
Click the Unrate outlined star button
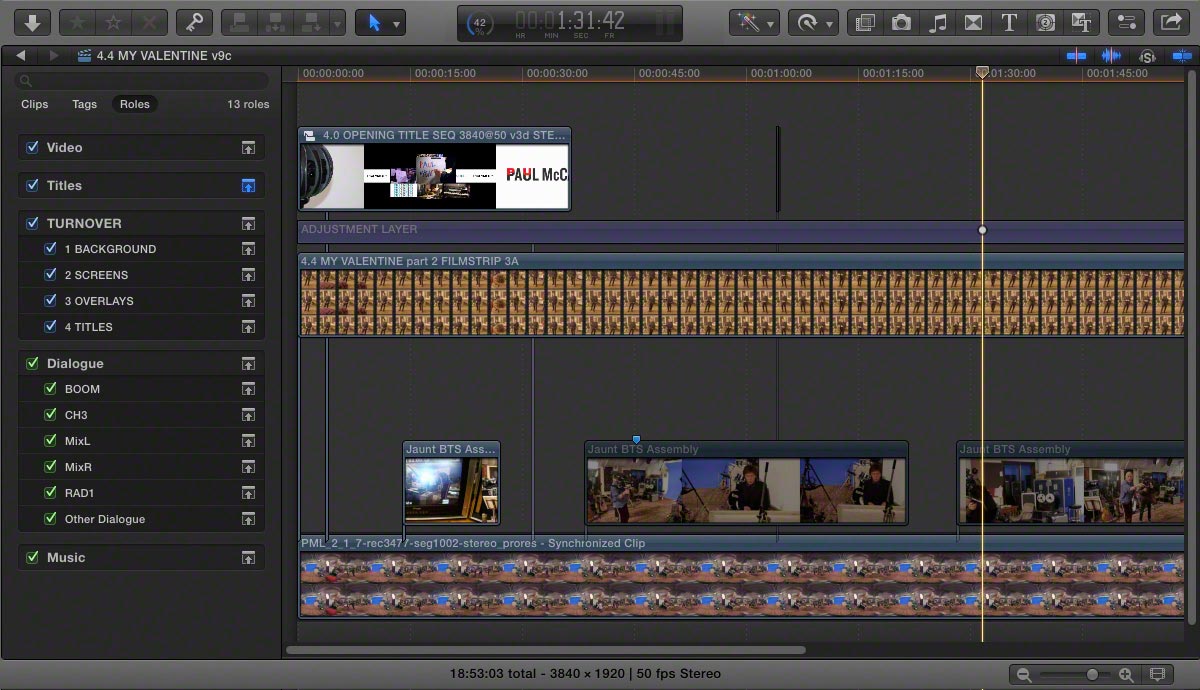point(114,22)
